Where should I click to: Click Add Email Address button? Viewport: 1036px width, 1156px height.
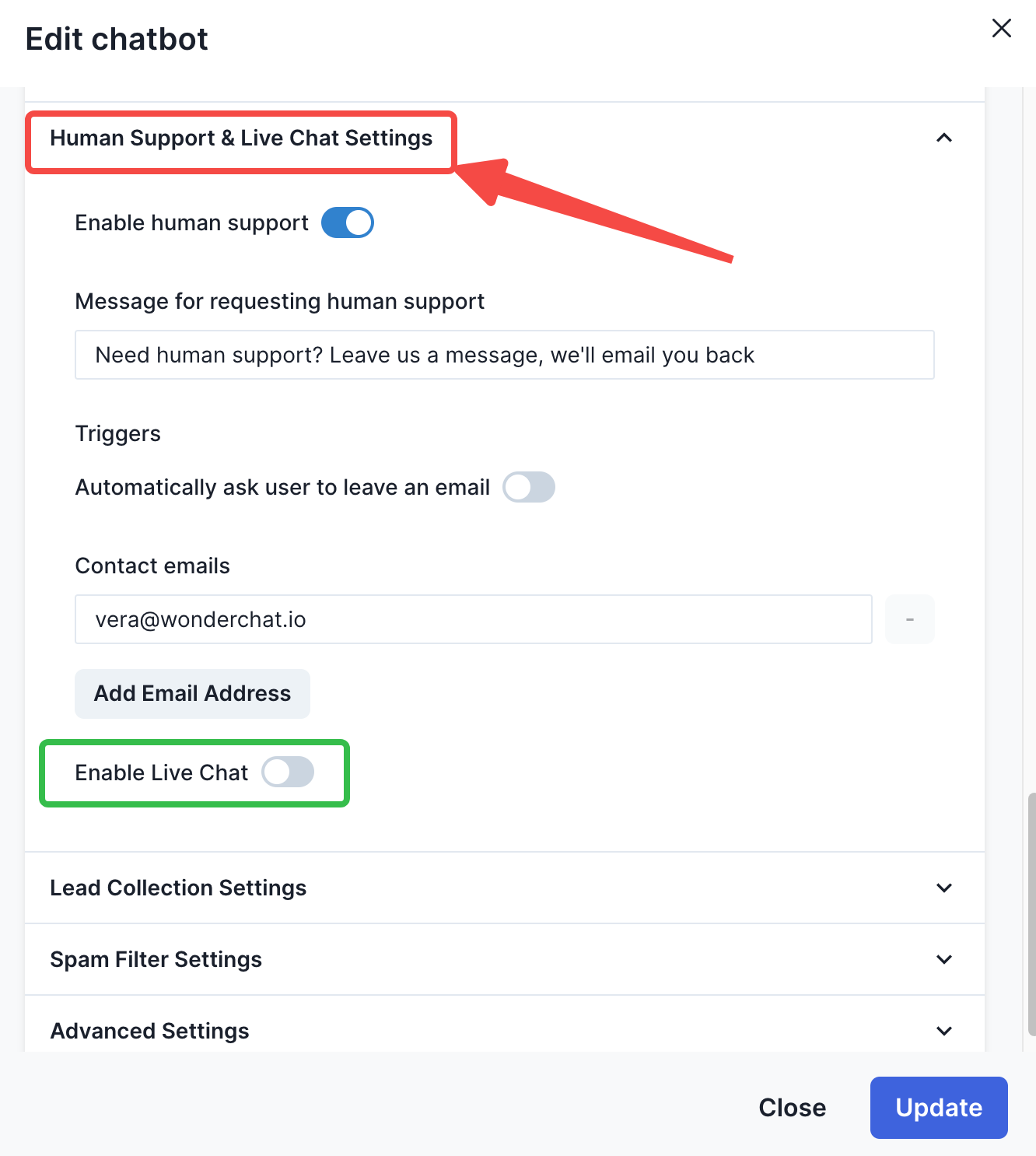pos(192,693)
